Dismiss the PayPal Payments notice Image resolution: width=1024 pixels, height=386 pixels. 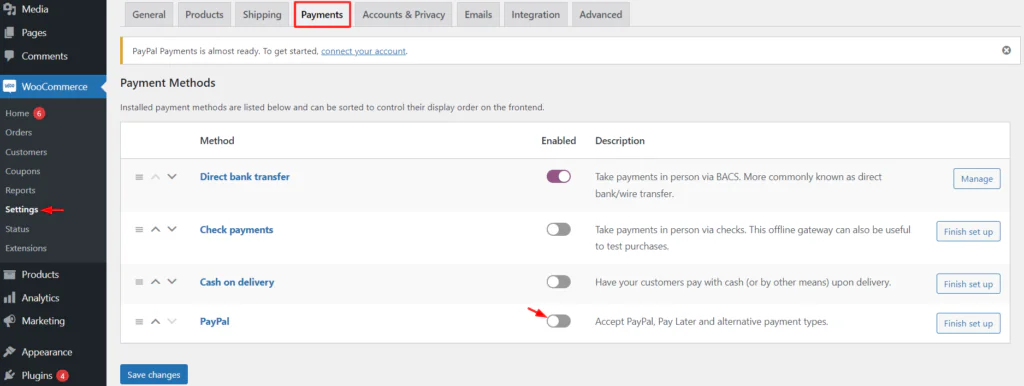click(x=1006, y=50)
